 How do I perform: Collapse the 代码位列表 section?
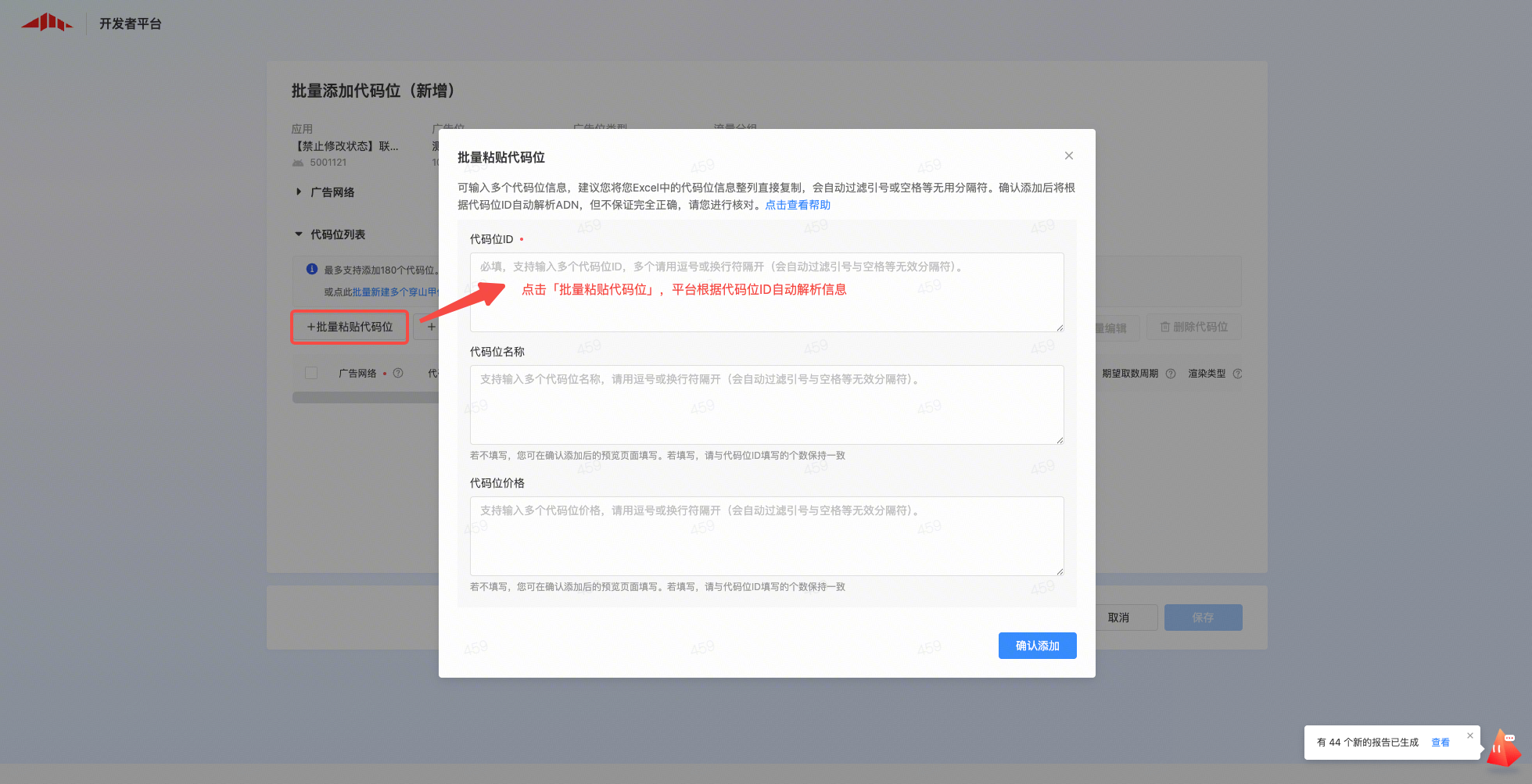(299, 234)
